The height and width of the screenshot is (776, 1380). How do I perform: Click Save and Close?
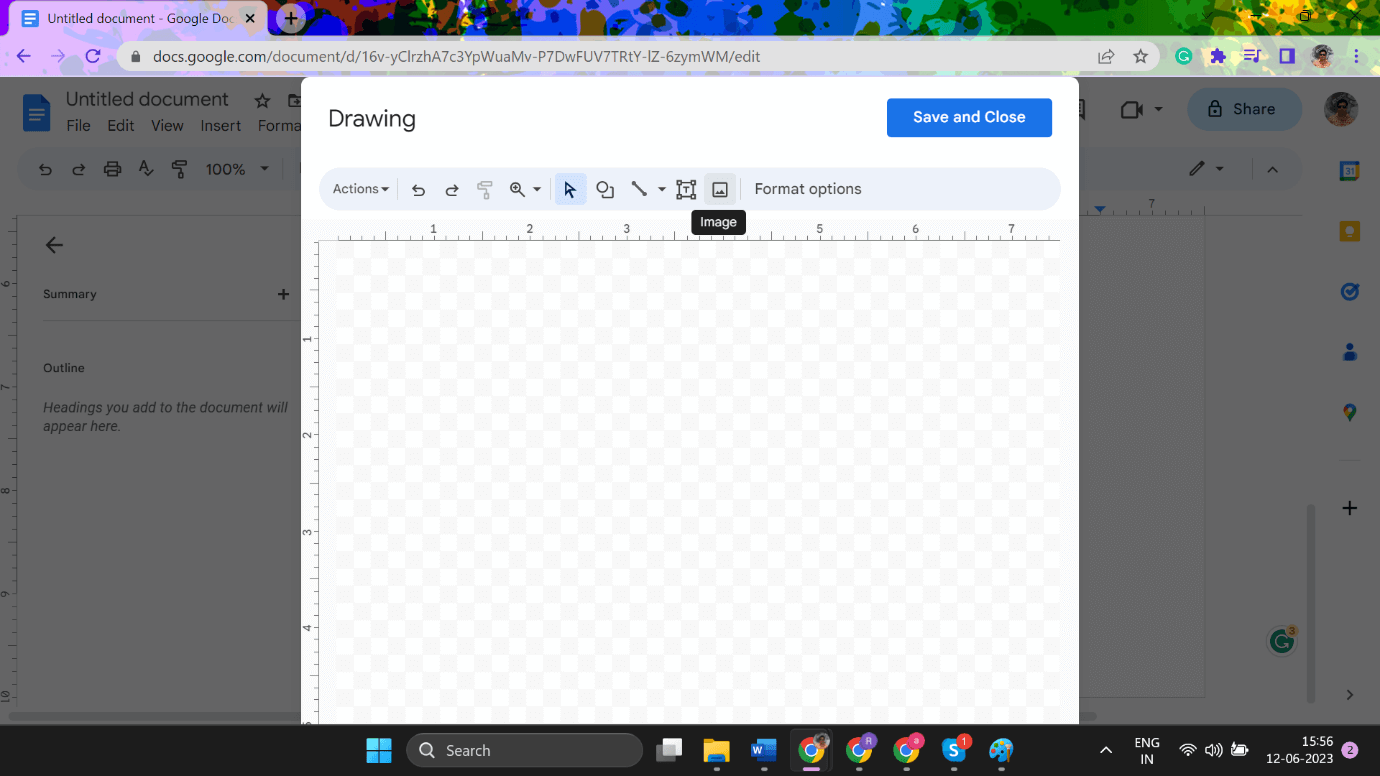click(968, 117)
